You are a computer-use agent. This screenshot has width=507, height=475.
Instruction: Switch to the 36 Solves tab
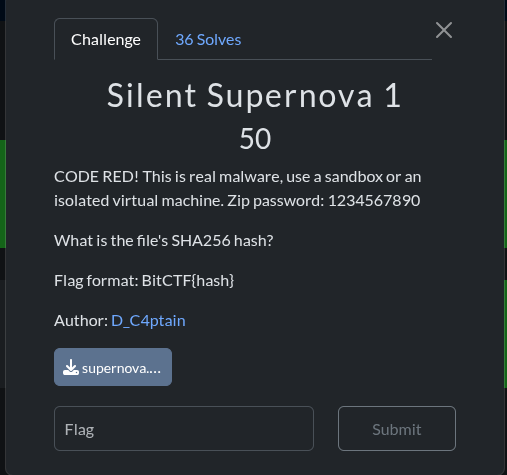(x=208, y=40)
